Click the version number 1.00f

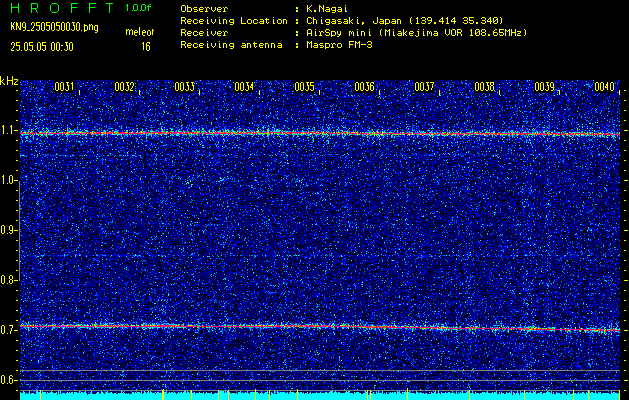[138, 8]
